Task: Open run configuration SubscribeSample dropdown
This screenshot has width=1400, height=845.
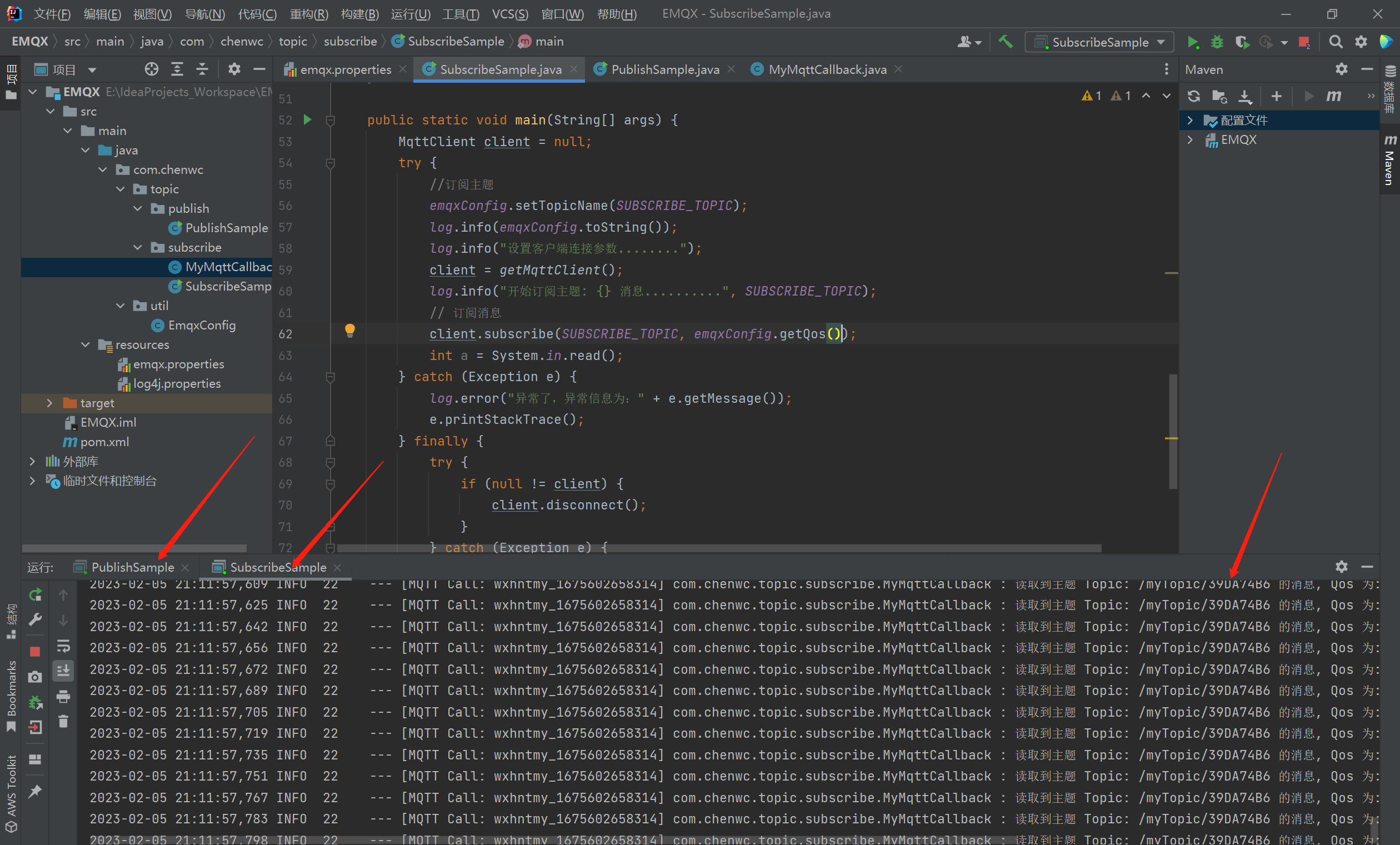Action: click(x=1099, y=42)
